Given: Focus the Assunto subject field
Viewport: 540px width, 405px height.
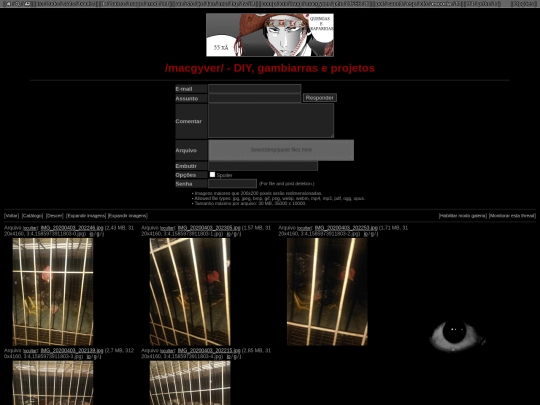Looking at the screenshot, I should click(255, 98).
